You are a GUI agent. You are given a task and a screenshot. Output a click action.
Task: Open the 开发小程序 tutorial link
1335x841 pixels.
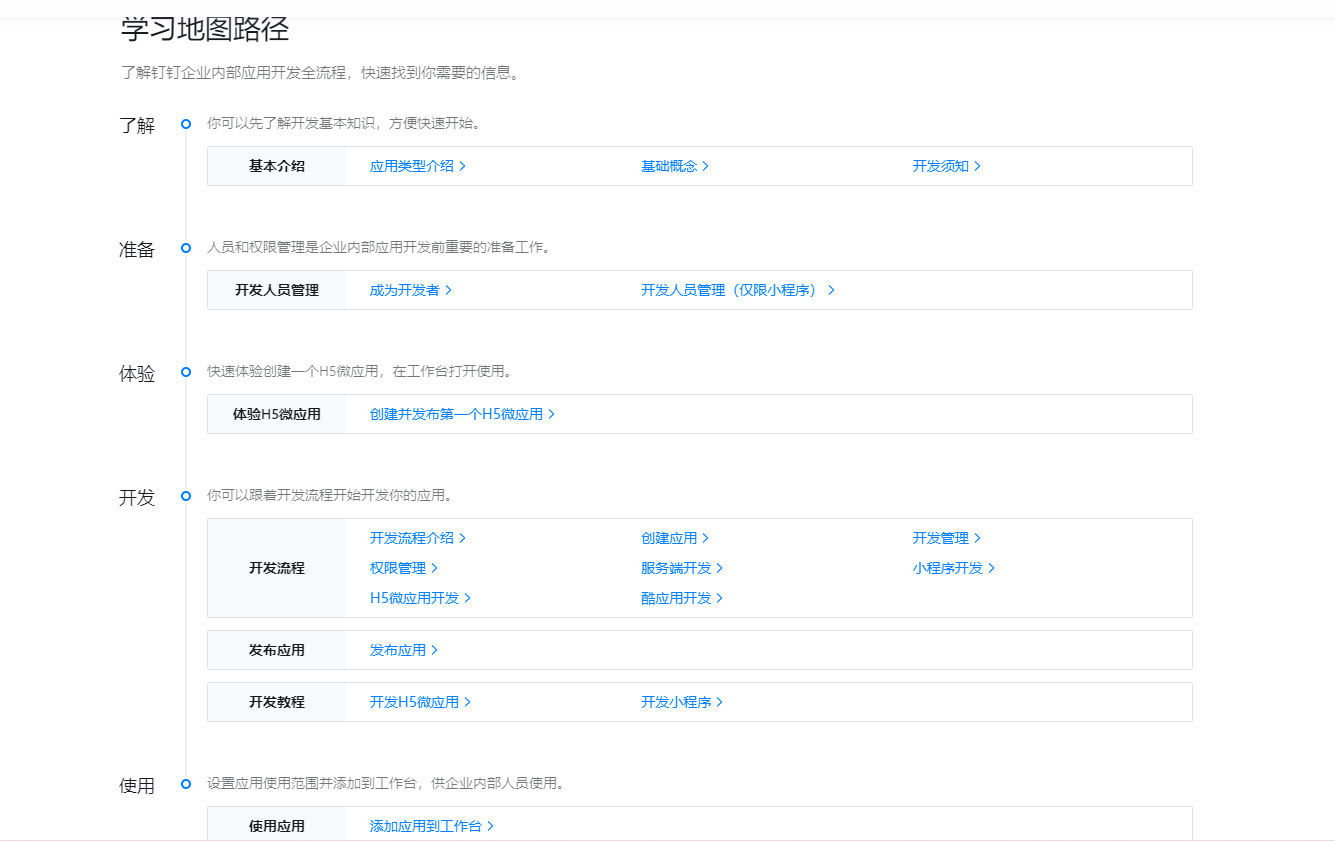coord(682,702)
